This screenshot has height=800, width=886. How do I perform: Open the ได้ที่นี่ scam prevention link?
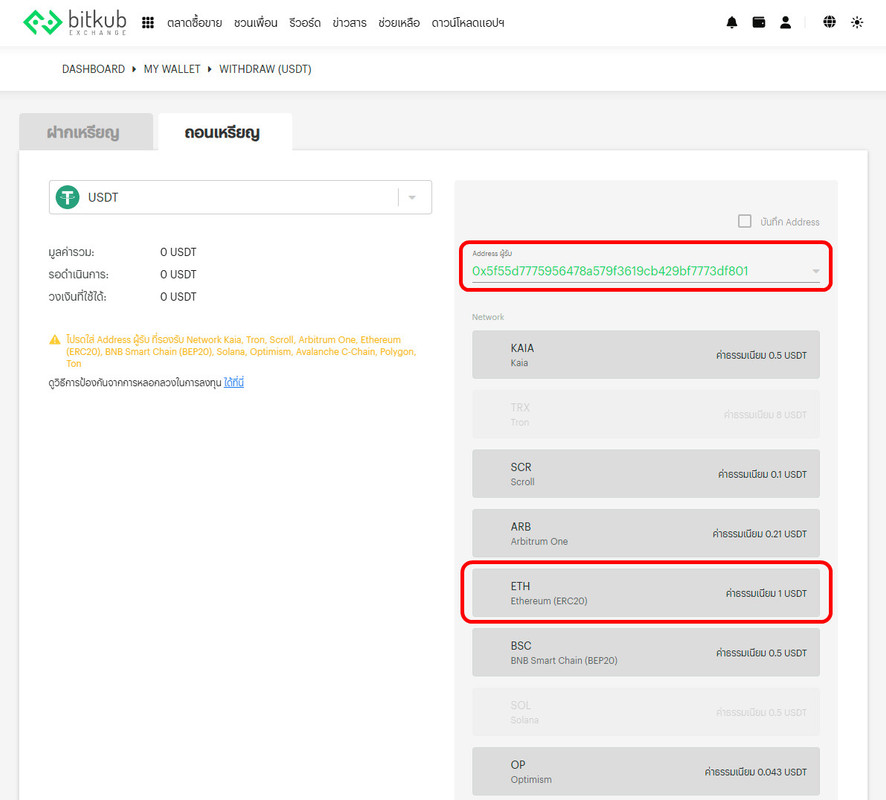pos(233,382)
